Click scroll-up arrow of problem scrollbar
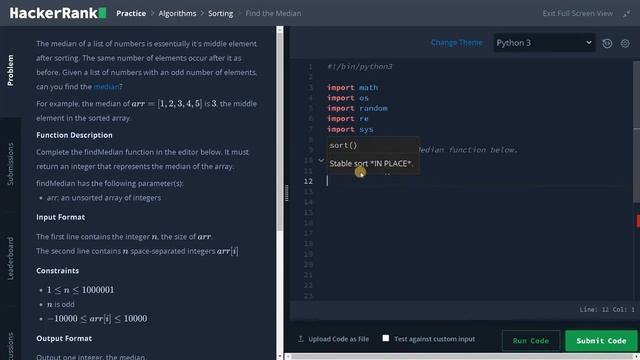Viewport: 640px width, 360px height. (280, 30)
